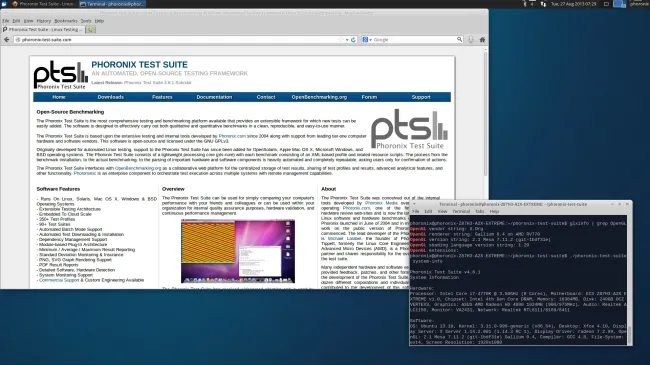The image size is (650, 365).
Task: Click the URL address field
Action: pyautogui.click(x=178, y=40)
